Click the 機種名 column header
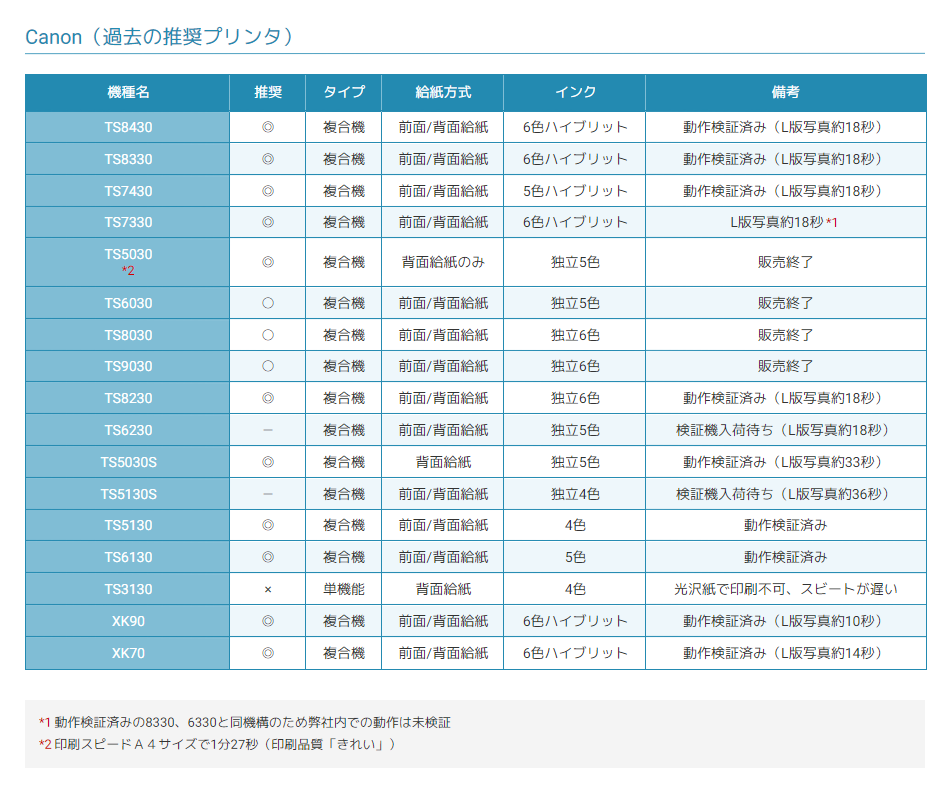 pos(128,92)
